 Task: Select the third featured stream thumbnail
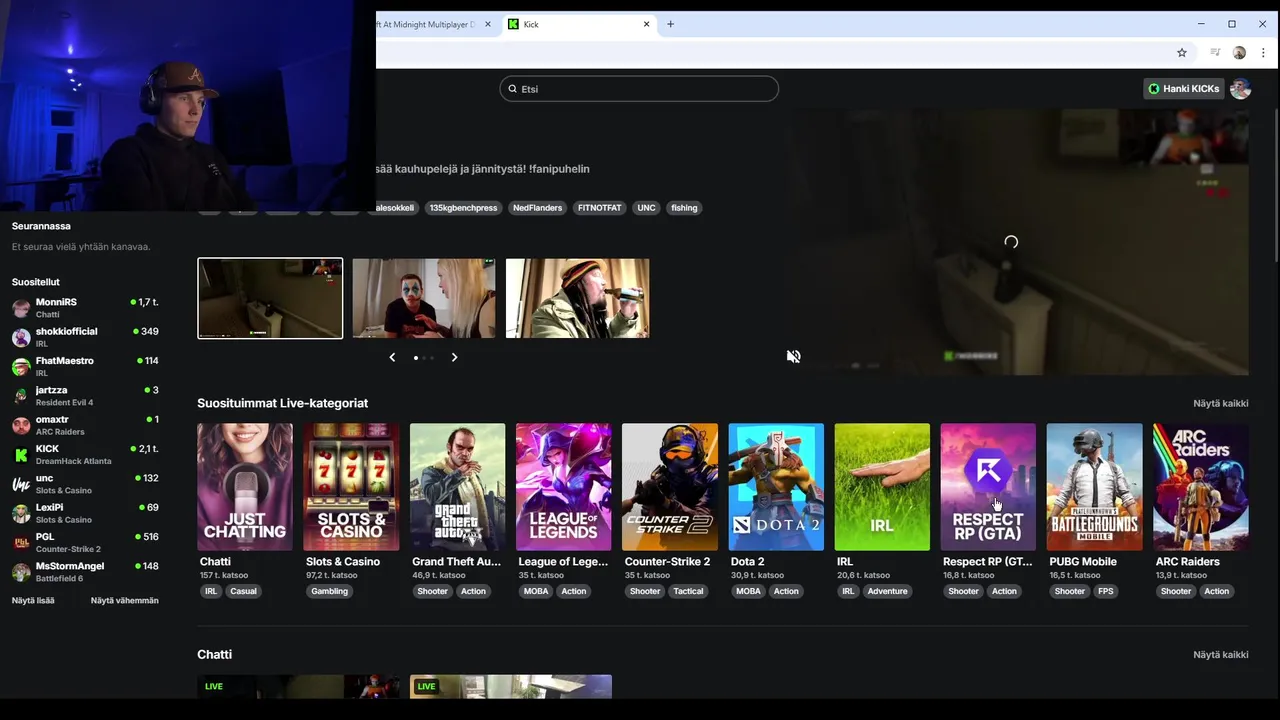pos(578,298)
